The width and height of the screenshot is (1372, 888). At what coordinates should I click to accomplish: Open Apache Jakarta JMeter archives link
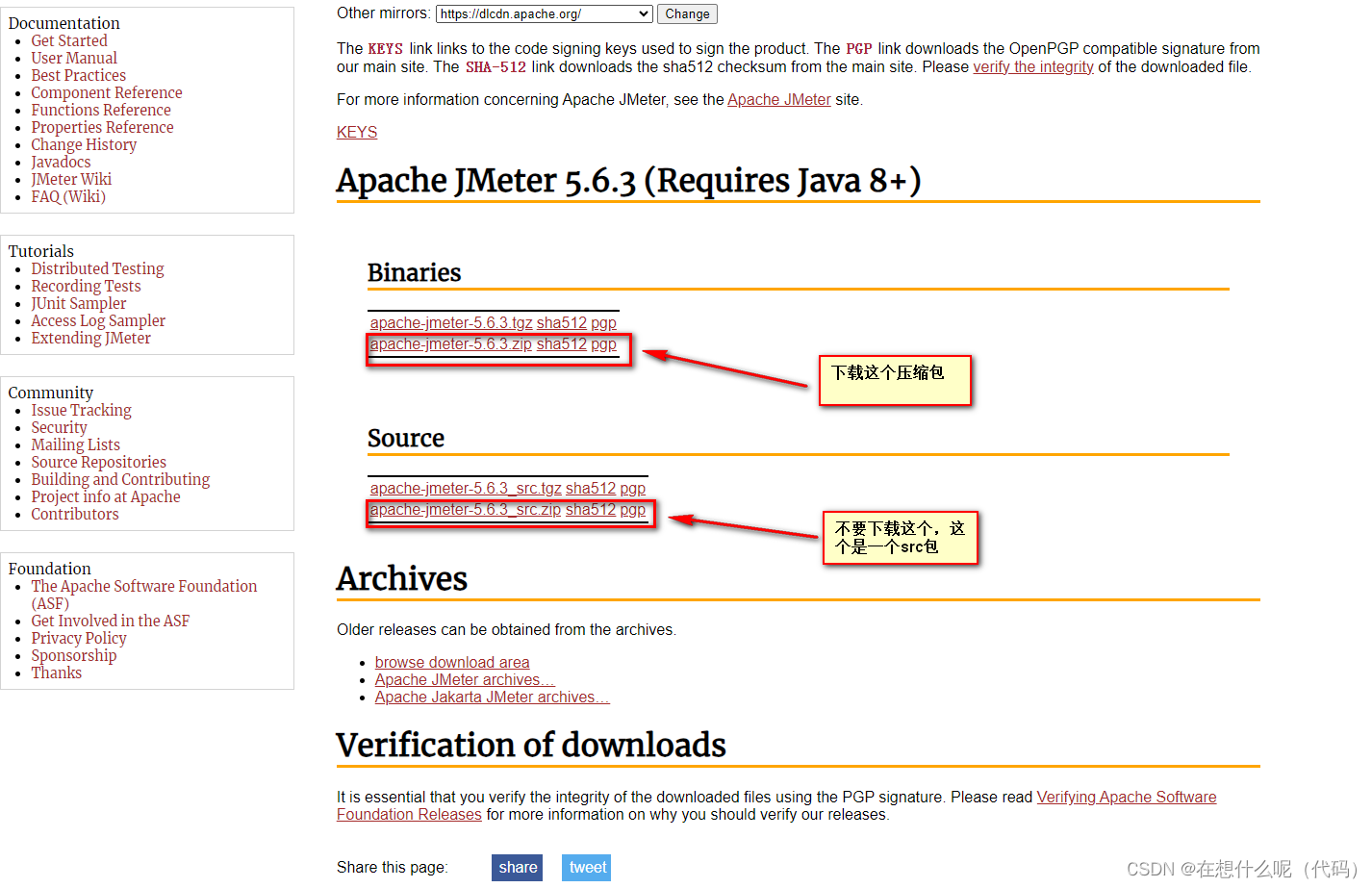[493, 698]
